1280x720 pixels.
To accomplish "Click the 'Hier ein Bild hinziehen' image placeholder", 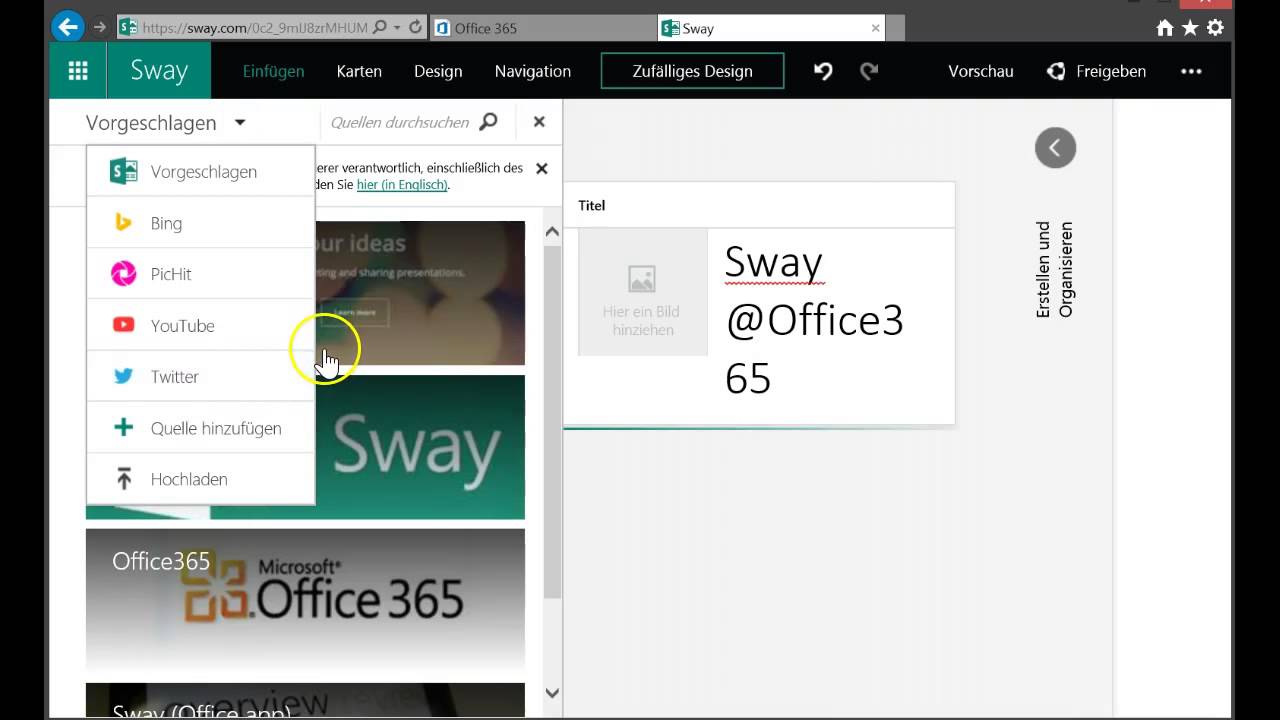I will click(643, 292).
